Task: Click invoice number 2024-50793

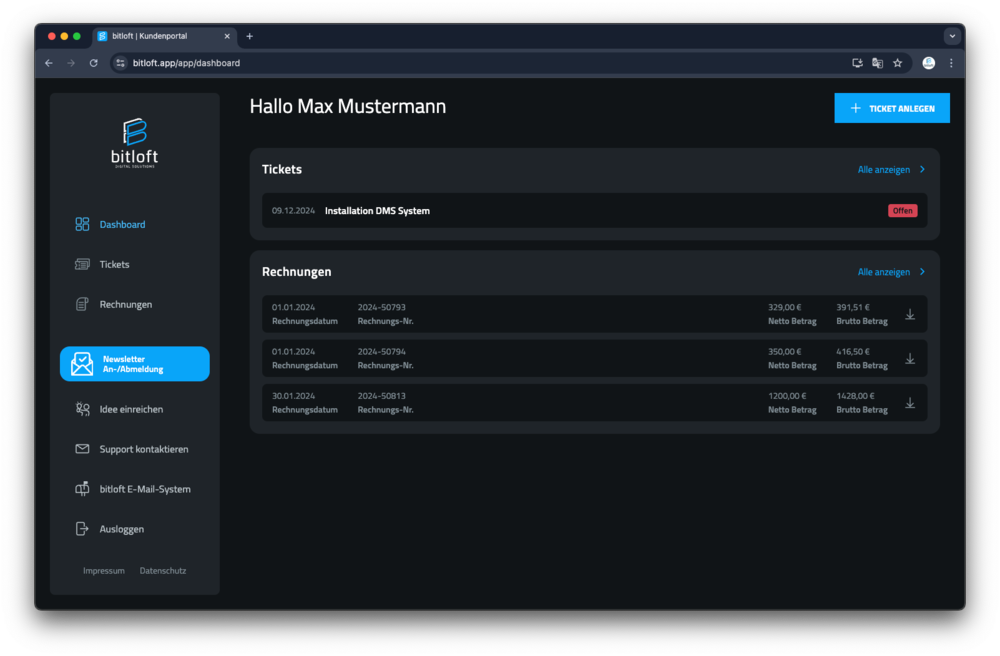Action: click(x=381, y=307)
